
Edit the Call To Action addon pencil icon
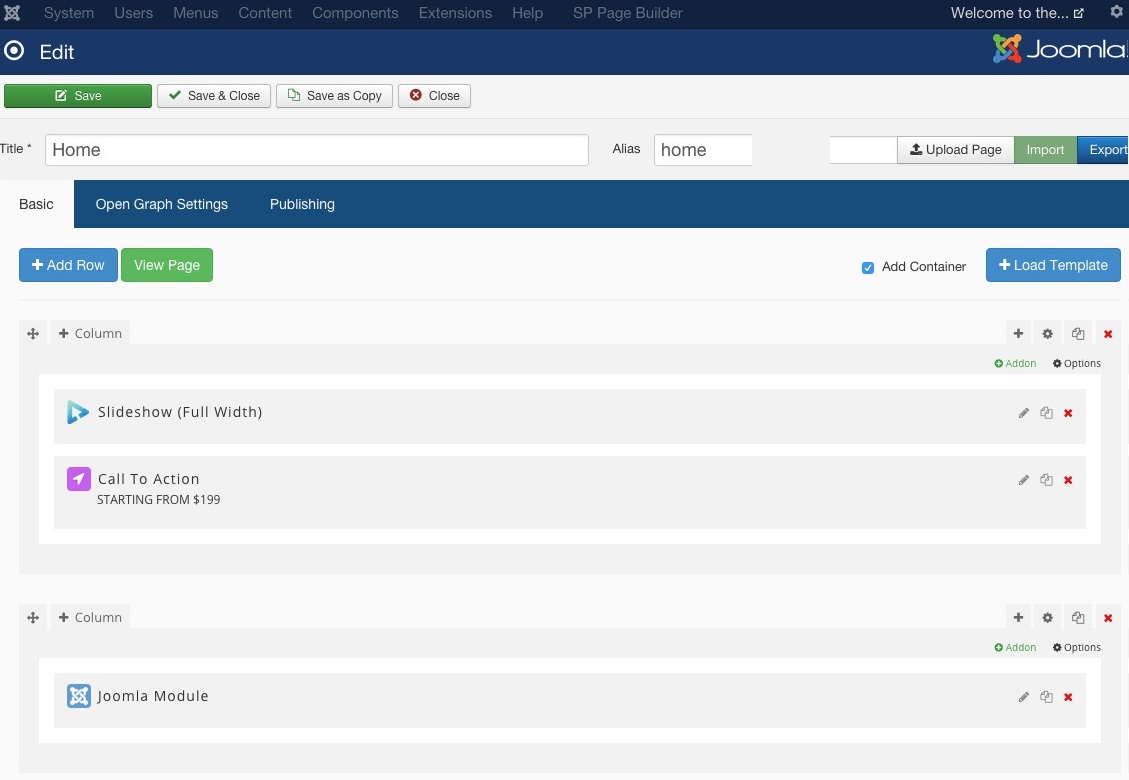click(x=1023, y=480)
